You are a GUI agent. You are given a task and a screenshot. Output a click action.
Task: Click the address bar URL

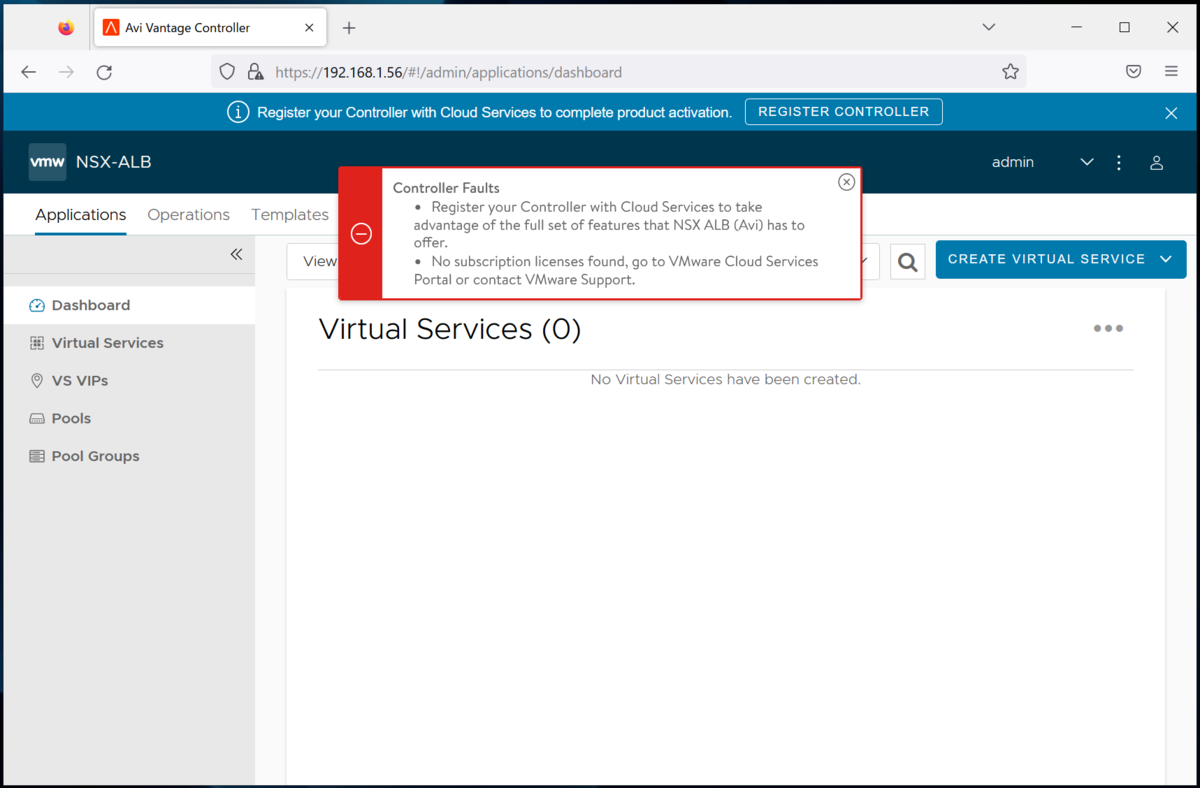(448, 72)
